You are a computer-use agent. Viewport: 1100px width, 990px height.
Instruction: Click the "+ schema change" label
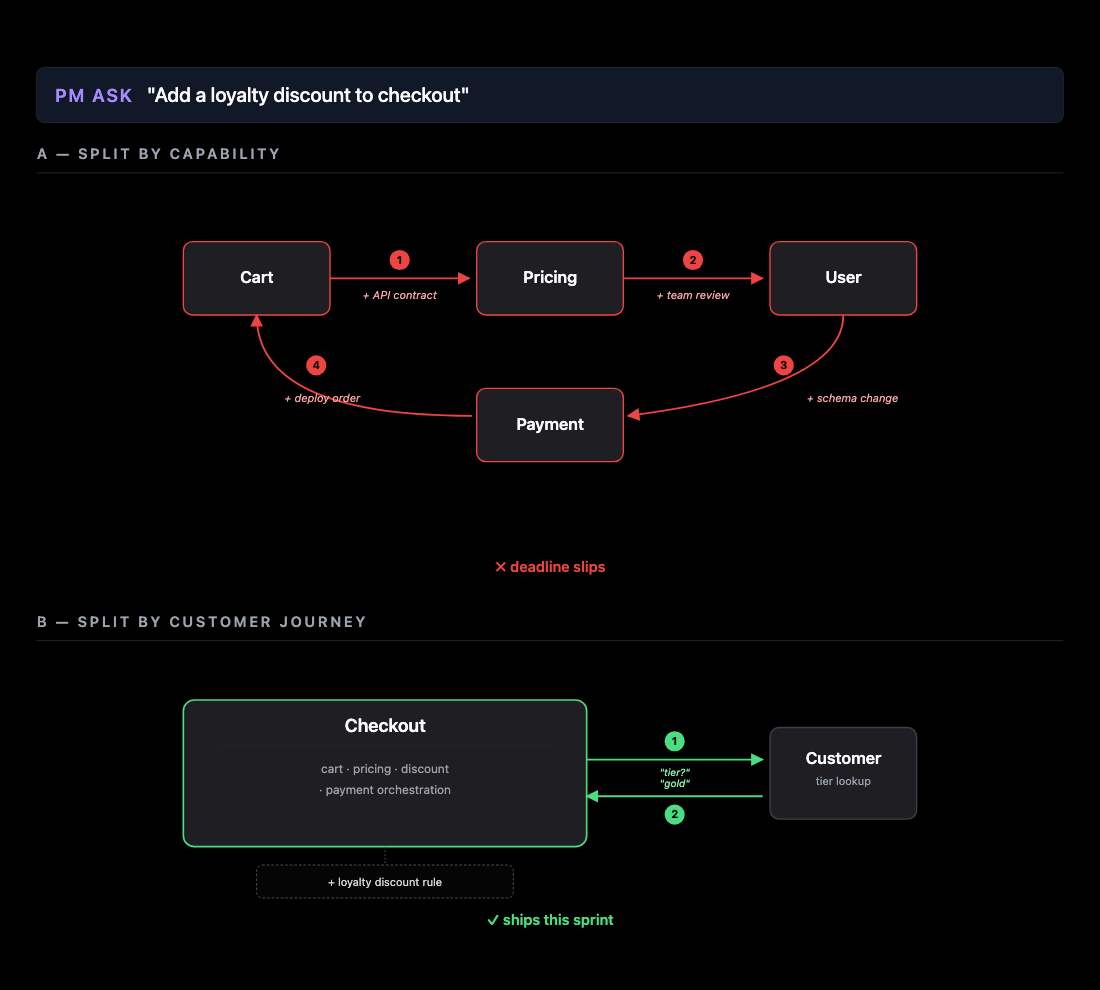pyautogui.click(x=852, y=398)
